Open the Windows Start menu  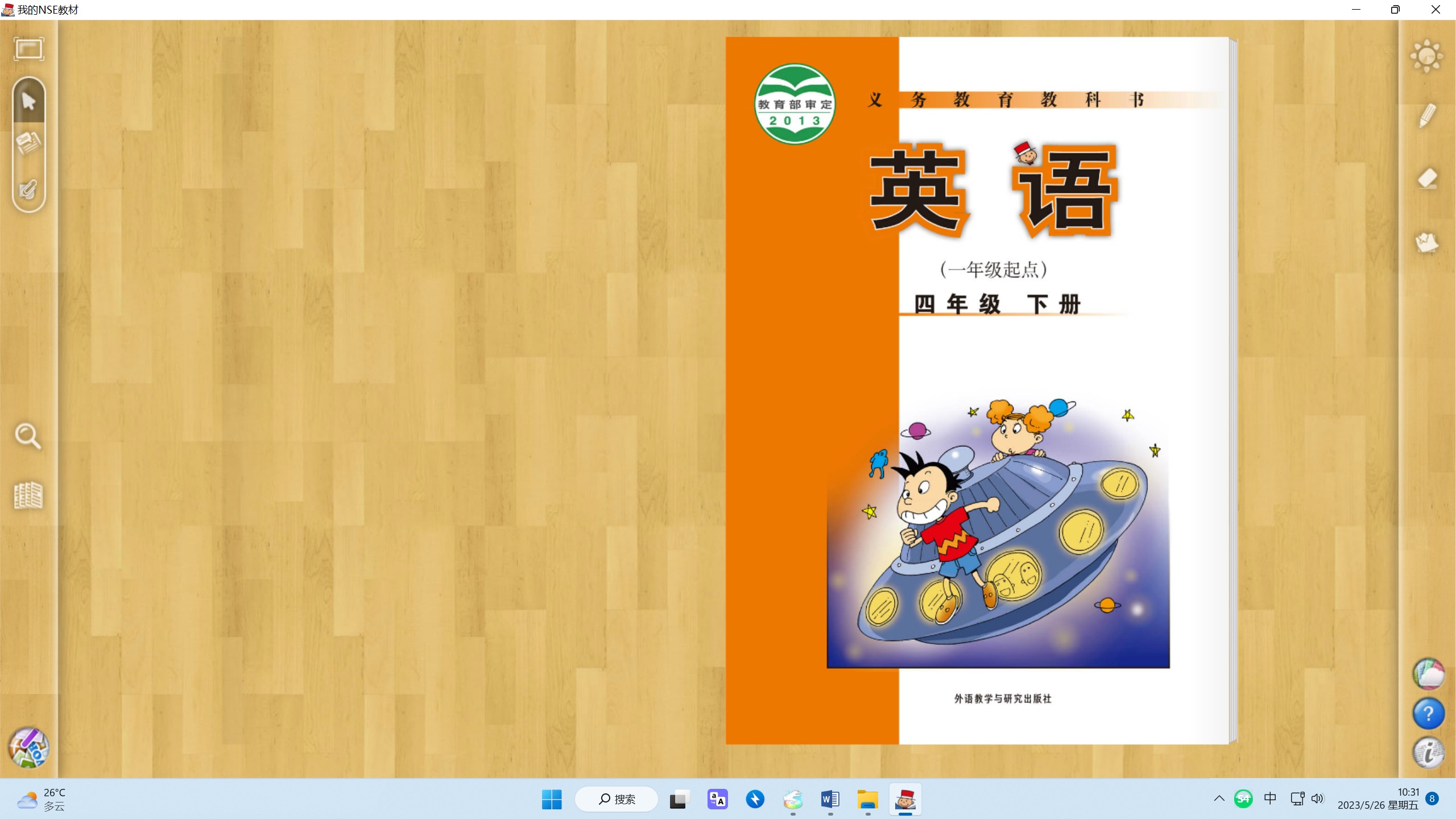(552, 799)
